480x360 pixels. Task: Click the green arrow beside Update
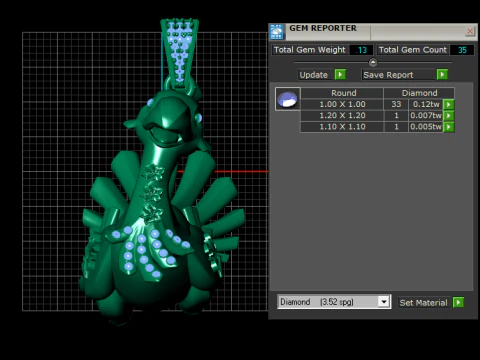coord(340,74)
